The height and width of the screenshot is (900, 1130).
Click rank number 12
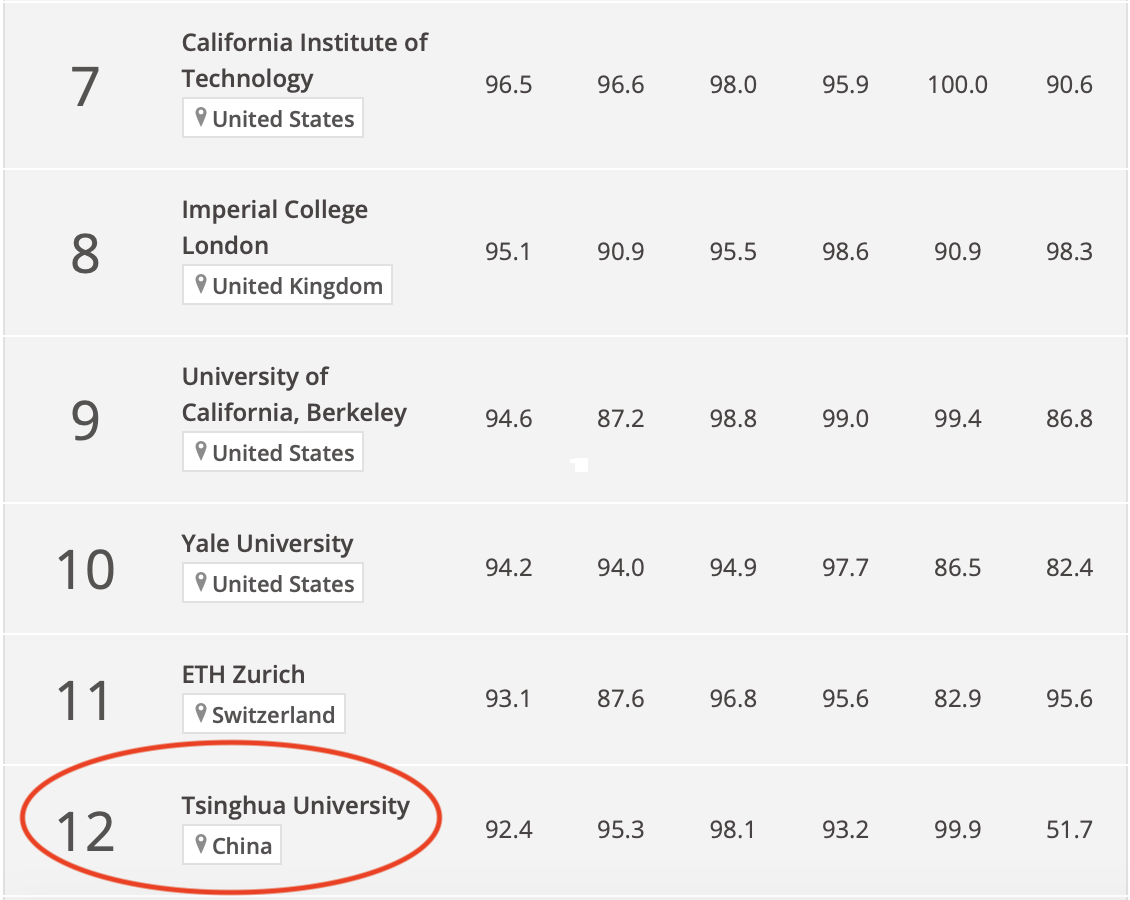85,832
